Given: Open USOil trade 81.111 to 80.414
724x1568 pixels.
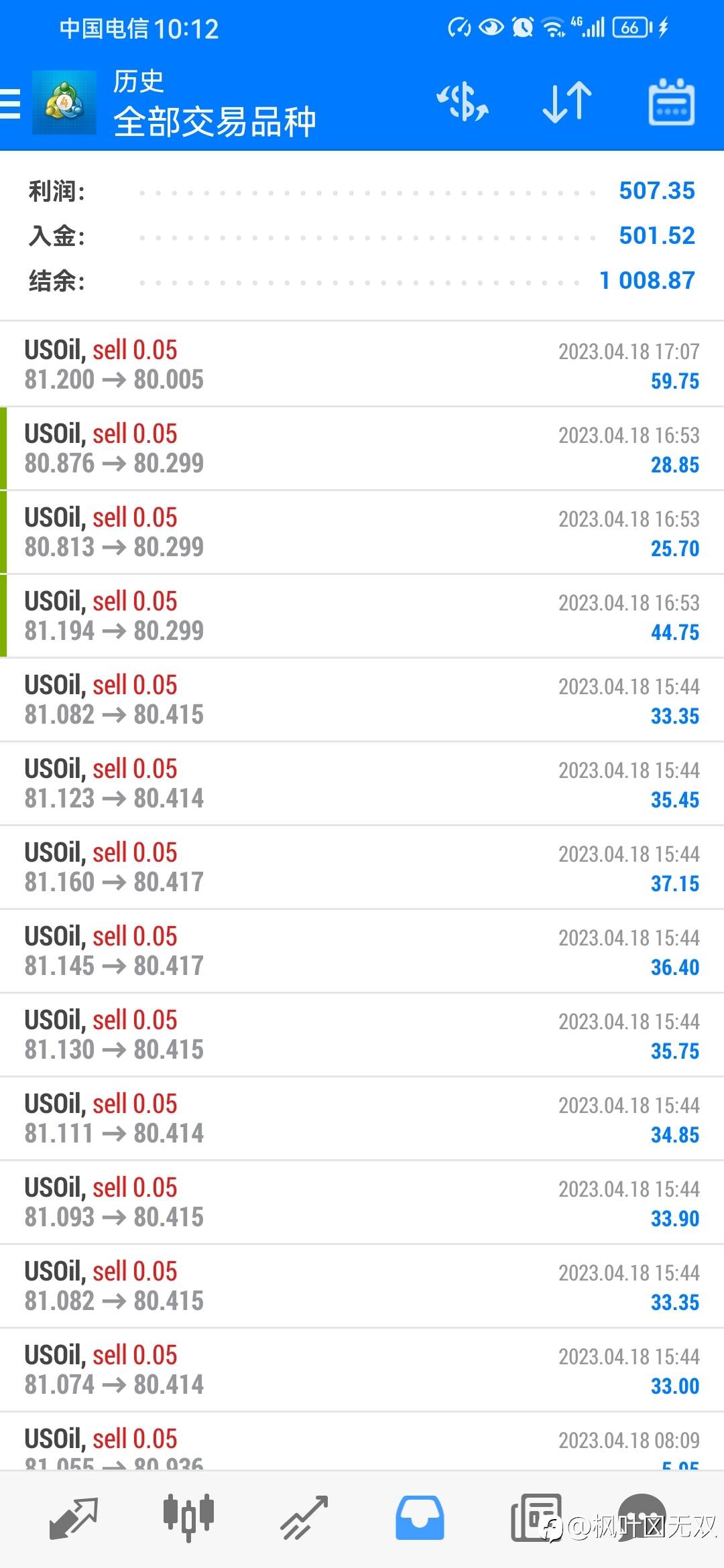Looking at the screenshot, I should 362,1118.
